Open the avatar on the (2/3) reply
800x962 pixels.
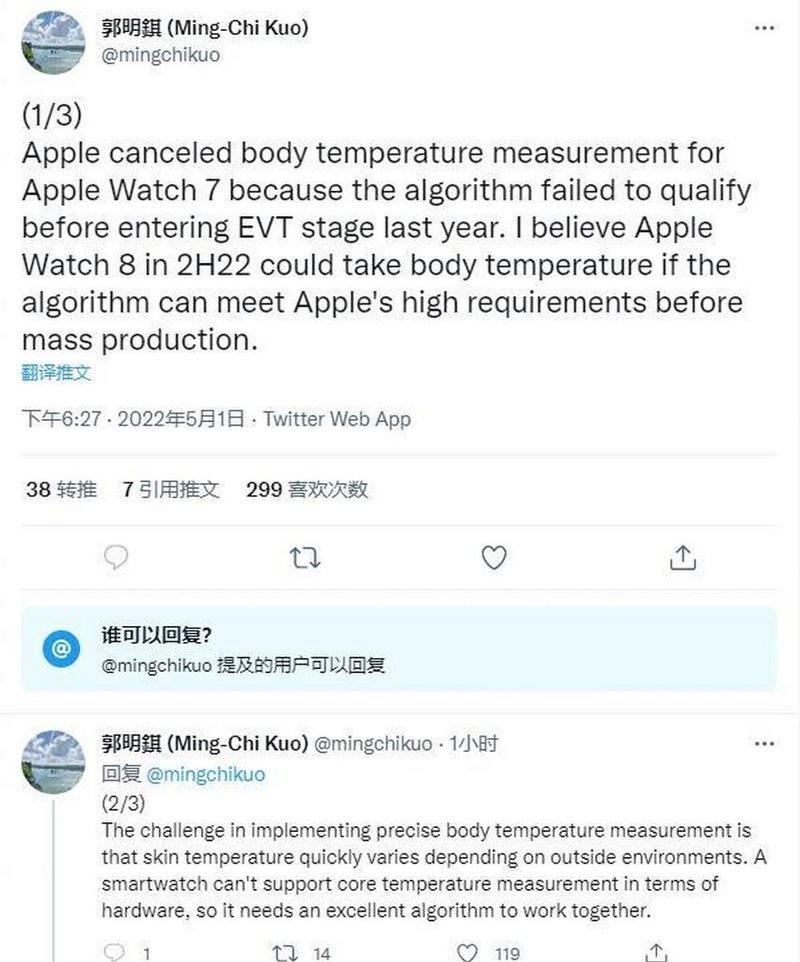pyautogui.click(x=54, y=761)
